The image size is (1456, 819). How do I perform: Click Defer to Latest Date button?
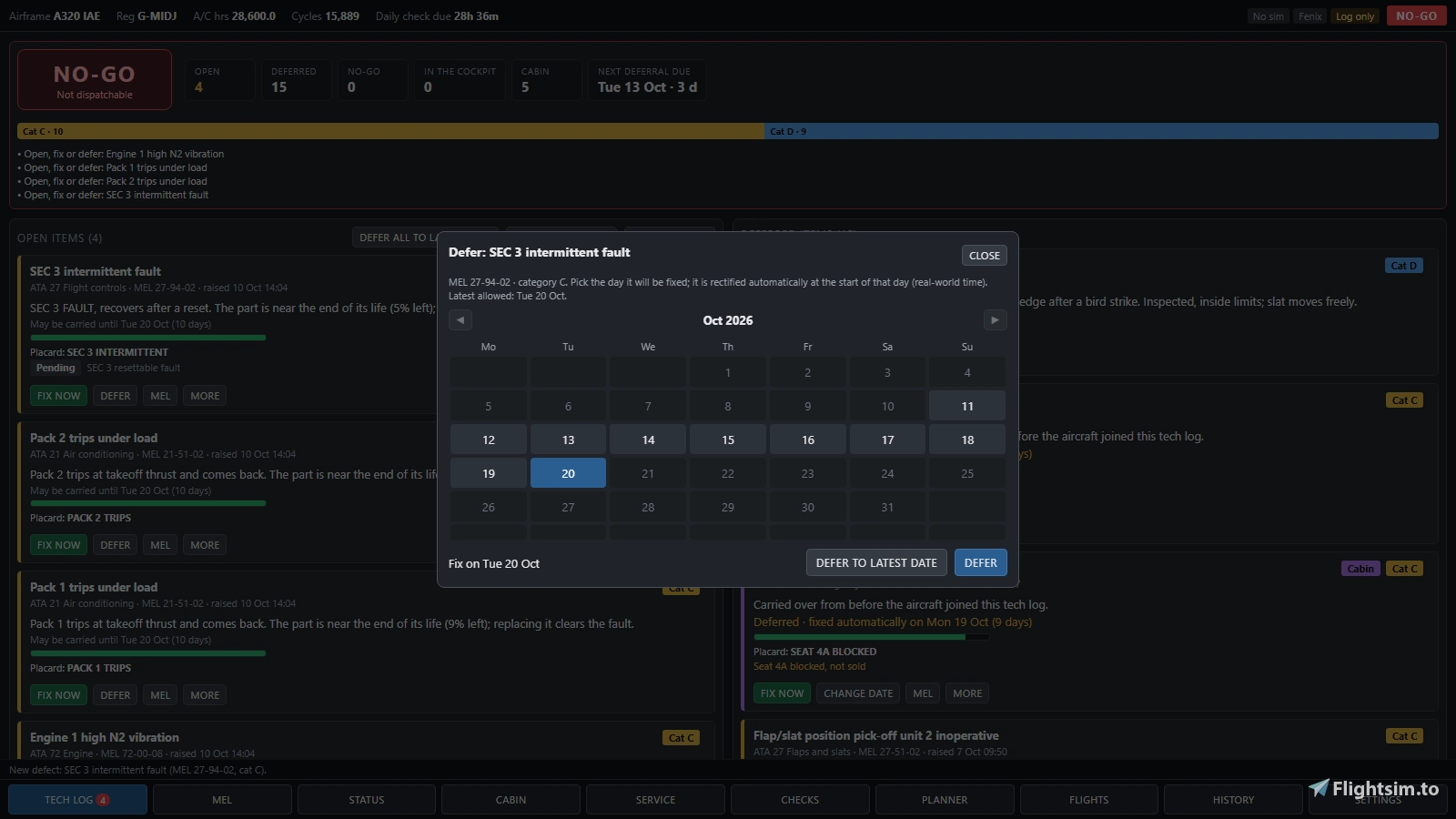coord(876,562)
